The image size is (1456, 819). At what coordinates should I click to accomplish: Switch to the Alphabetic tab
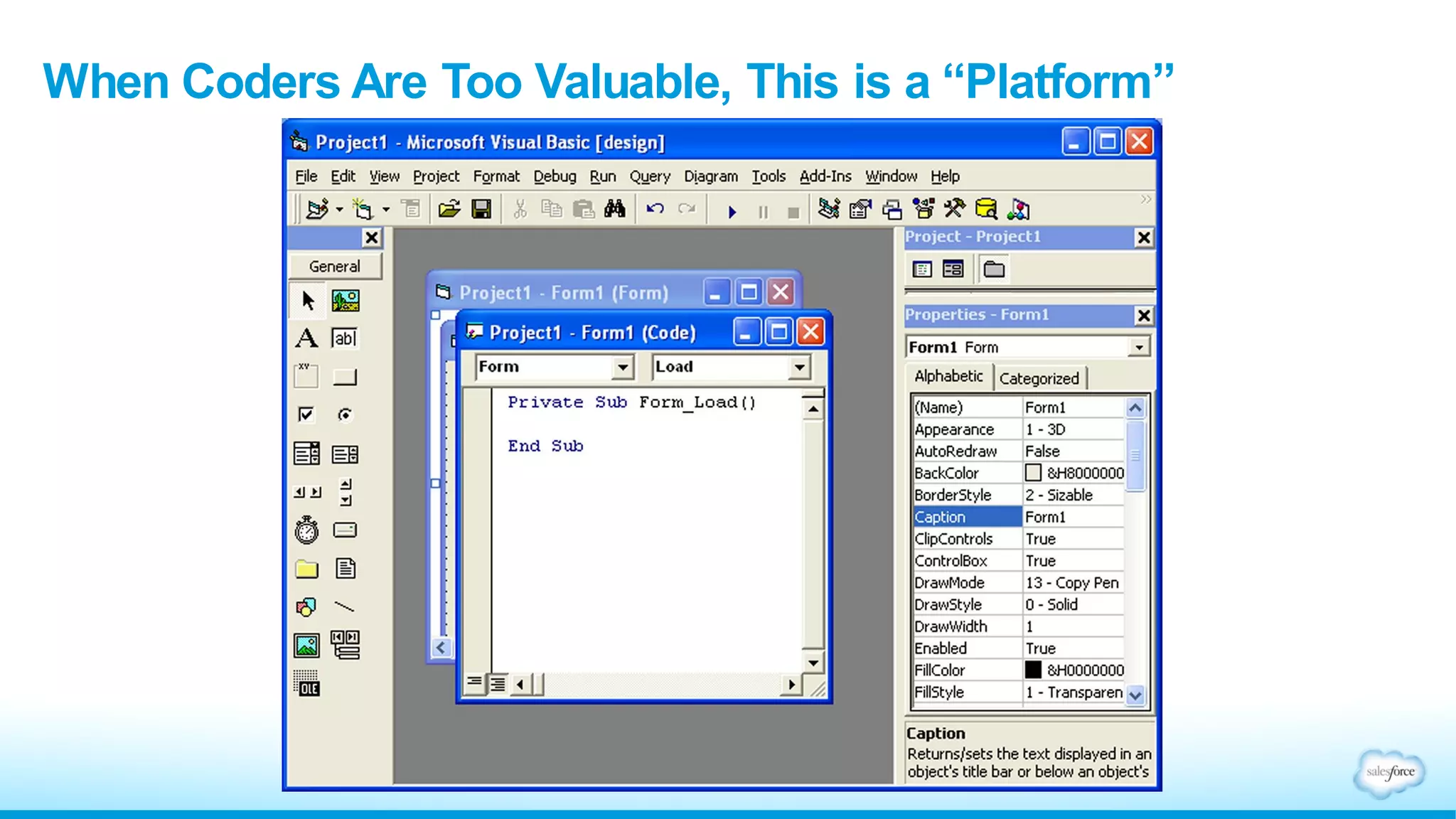948,376
